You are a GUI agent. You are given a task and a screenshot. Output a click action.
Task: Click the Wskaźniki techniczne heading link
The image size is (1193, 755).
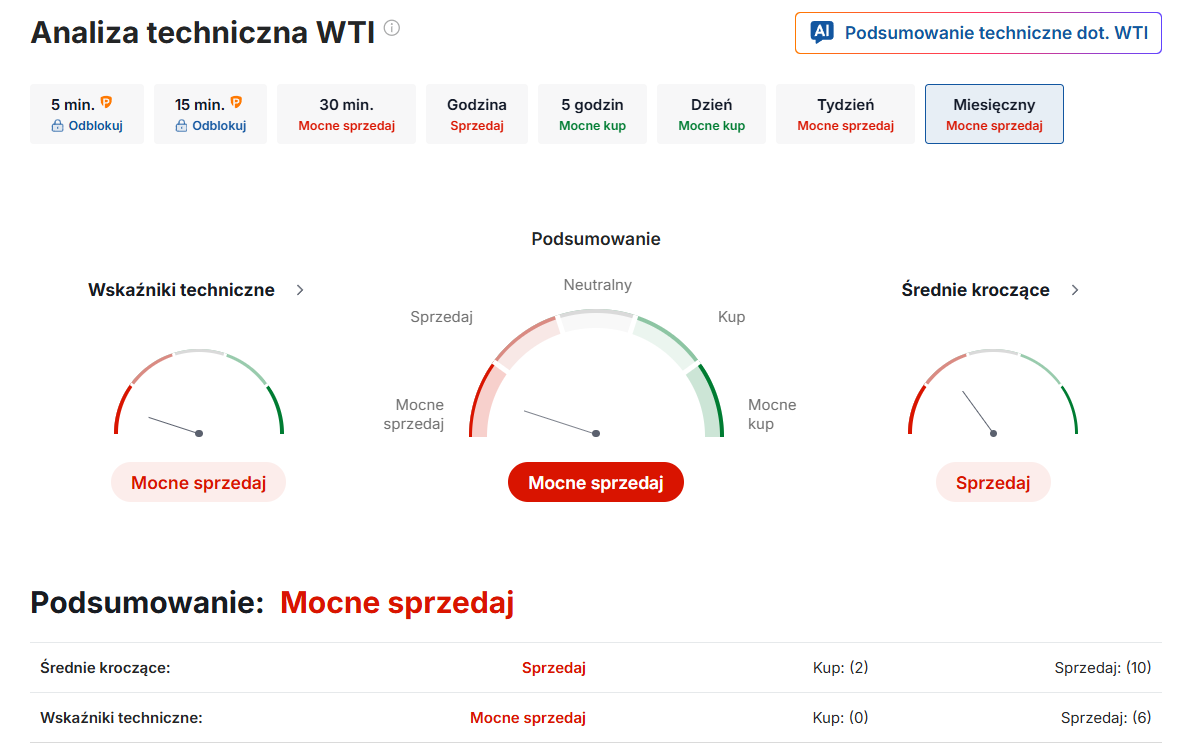click(181, 290)
